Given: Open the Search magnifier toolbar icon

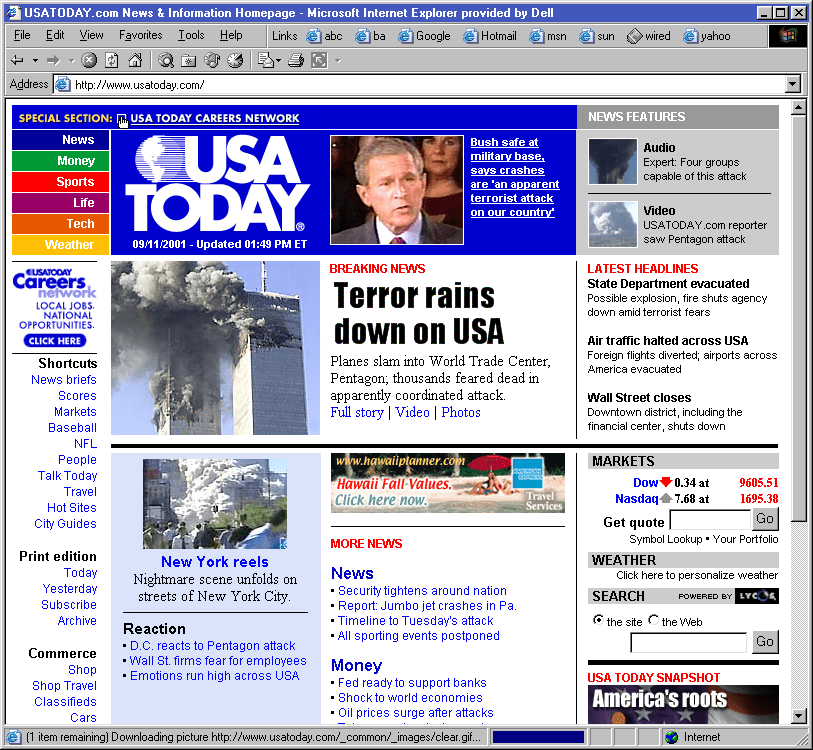Looking at the screenshot, I should (x=166, y=61).
